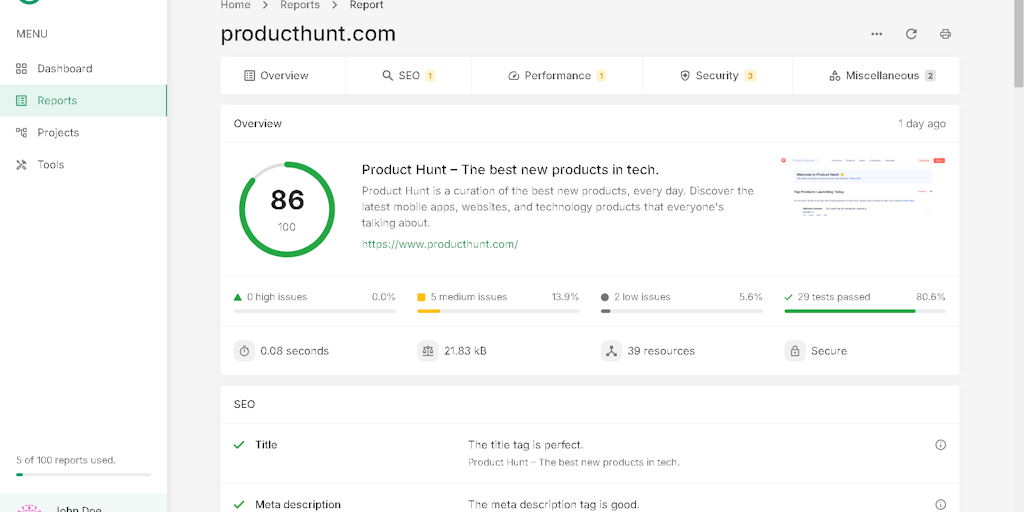
Task: Select the Miscellaneous tab
Action: [882, 76]
